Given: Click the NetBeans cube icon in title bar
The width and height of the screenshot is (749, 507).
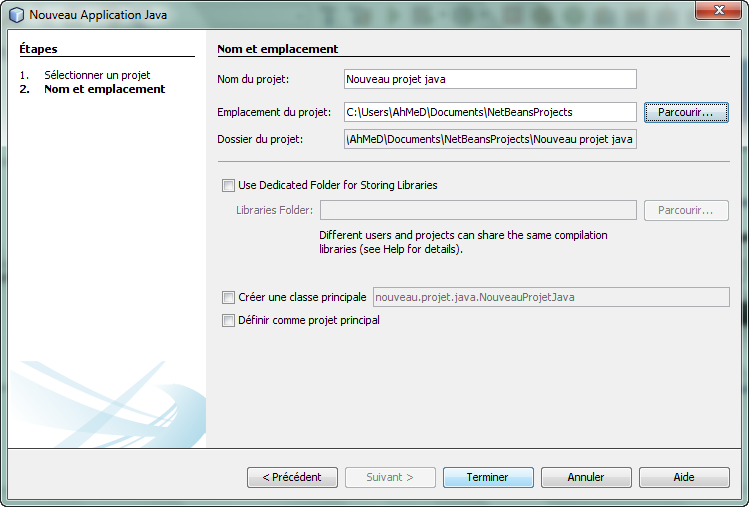Looking at the screenshot, I should tap(17, 15).
